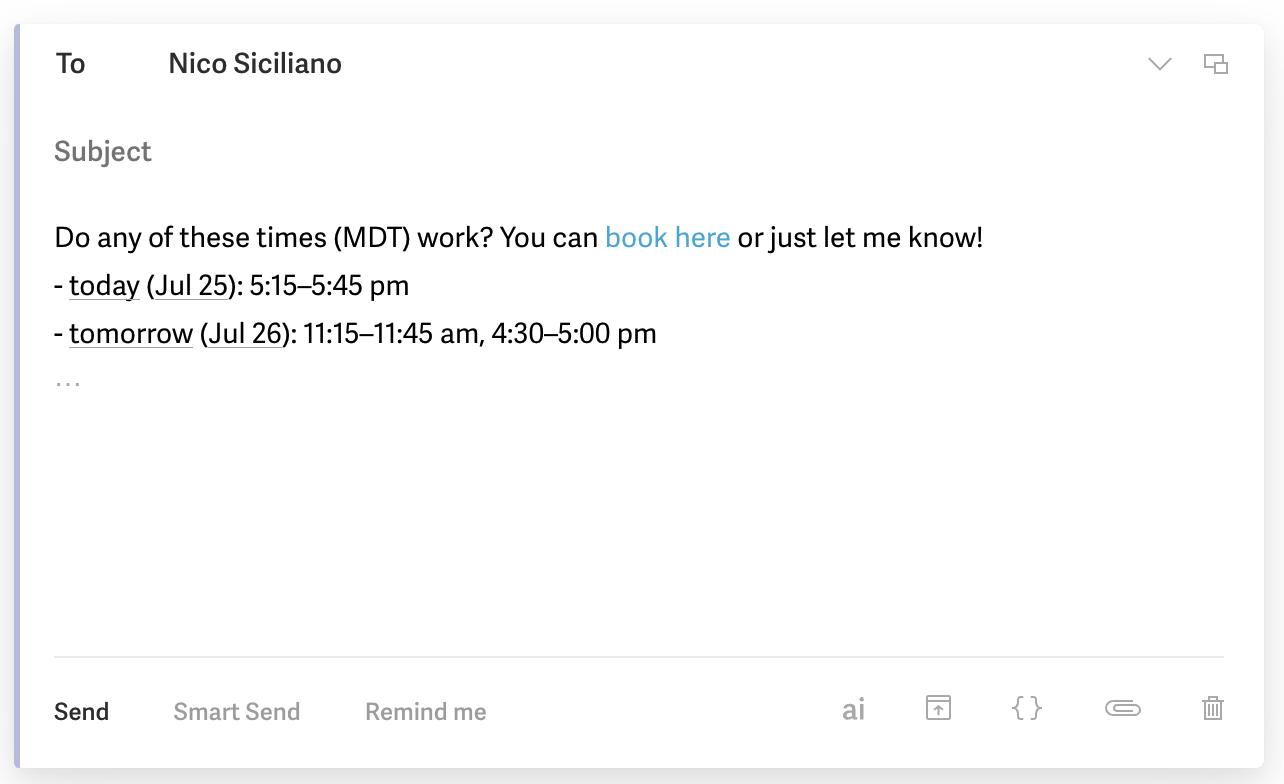
Task: Send the email
Action: [82, 712]
